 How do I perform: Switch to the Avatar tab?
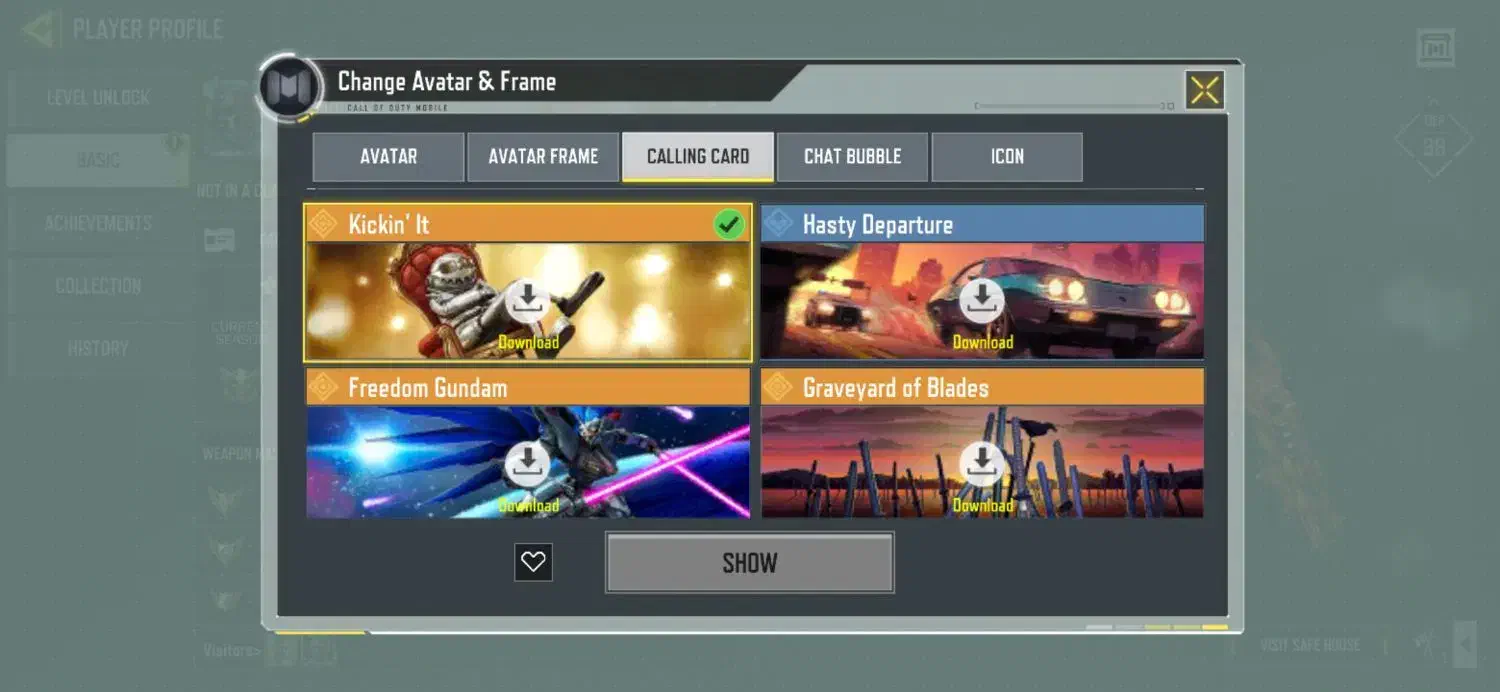[x=389, y=157]
